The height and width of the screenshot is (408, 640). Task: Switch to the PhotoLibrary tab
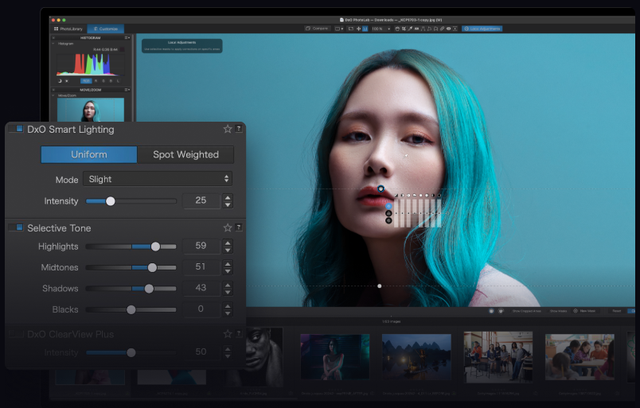click(68, 29)
